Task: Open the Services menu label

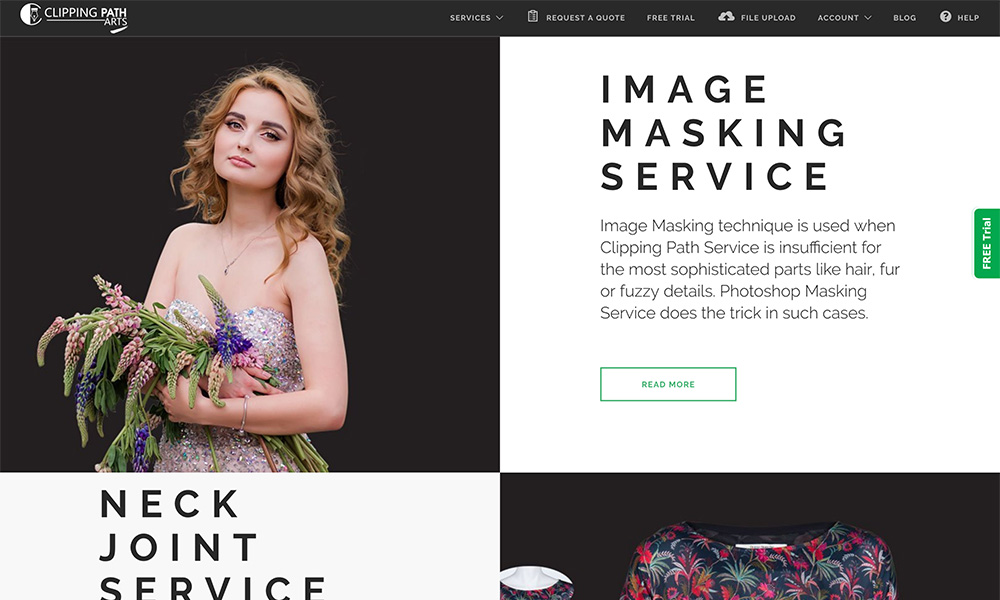Action: (x=470, y=18)
